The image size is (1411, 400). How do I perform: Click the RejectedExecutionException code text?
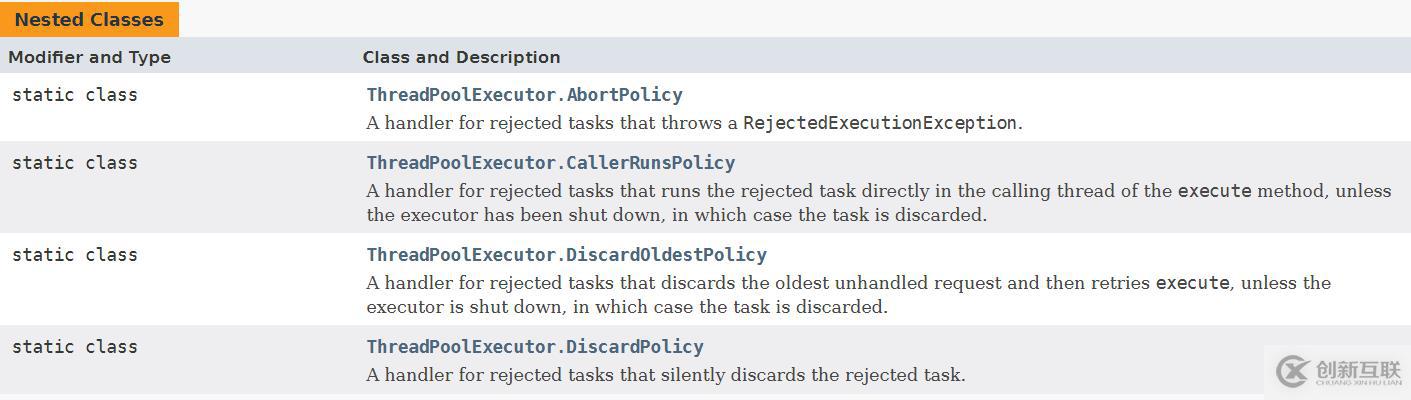pos(879,123)
